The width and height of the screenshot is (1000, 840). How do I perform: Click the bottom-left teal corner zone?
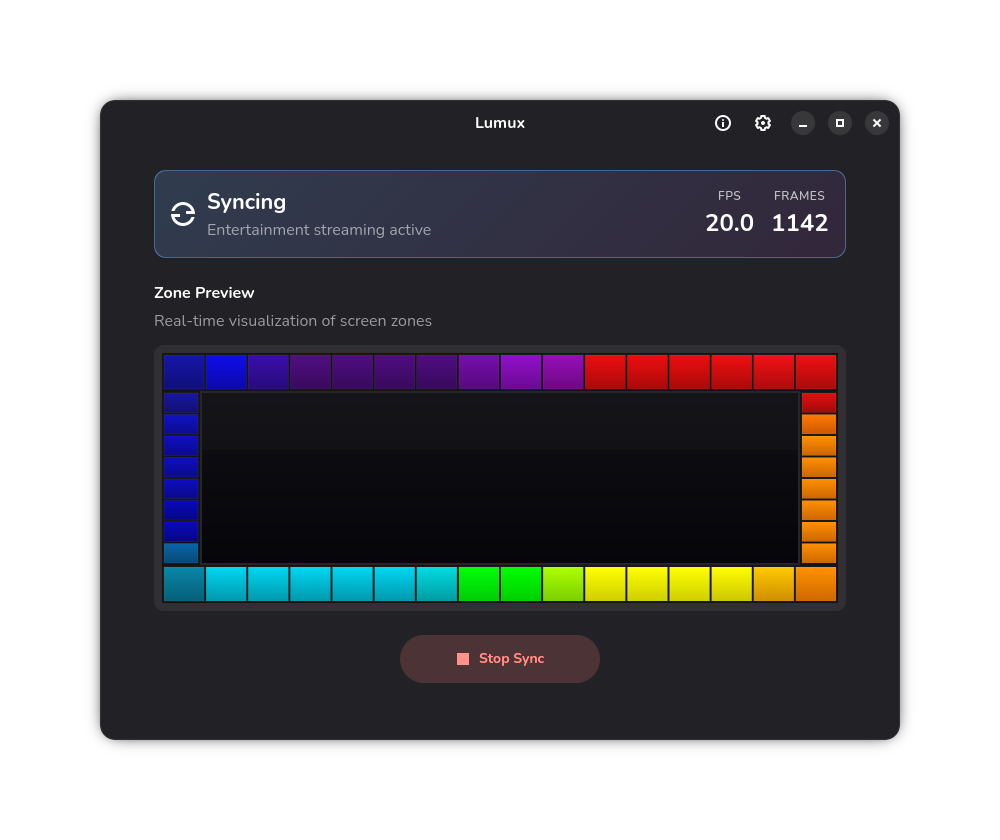pos(184,584)
